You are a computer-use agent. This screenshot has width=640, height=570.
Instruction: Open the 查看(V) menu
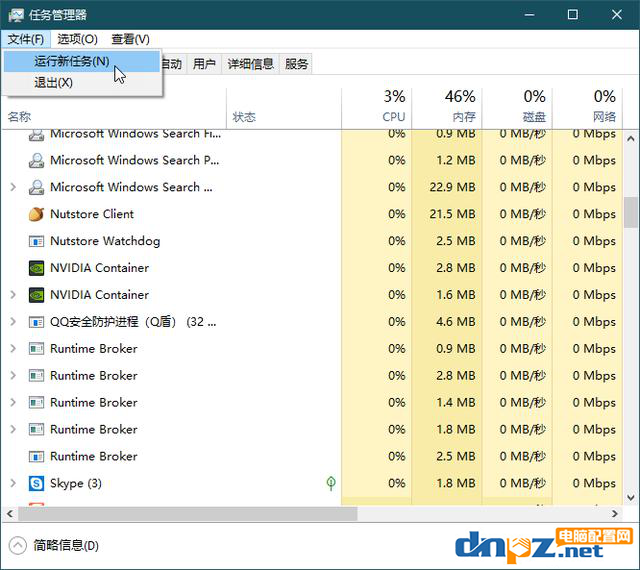pos(130,39)
